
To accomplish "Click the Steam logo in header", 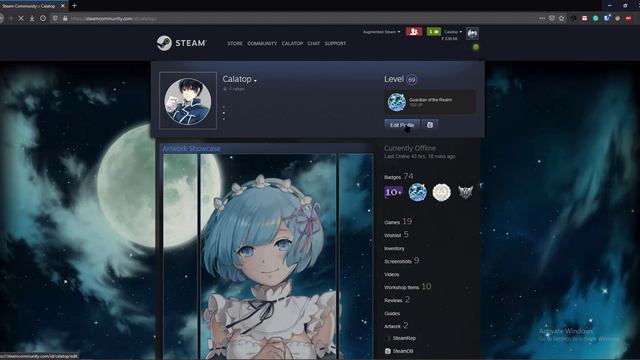I will coord(182,43).
